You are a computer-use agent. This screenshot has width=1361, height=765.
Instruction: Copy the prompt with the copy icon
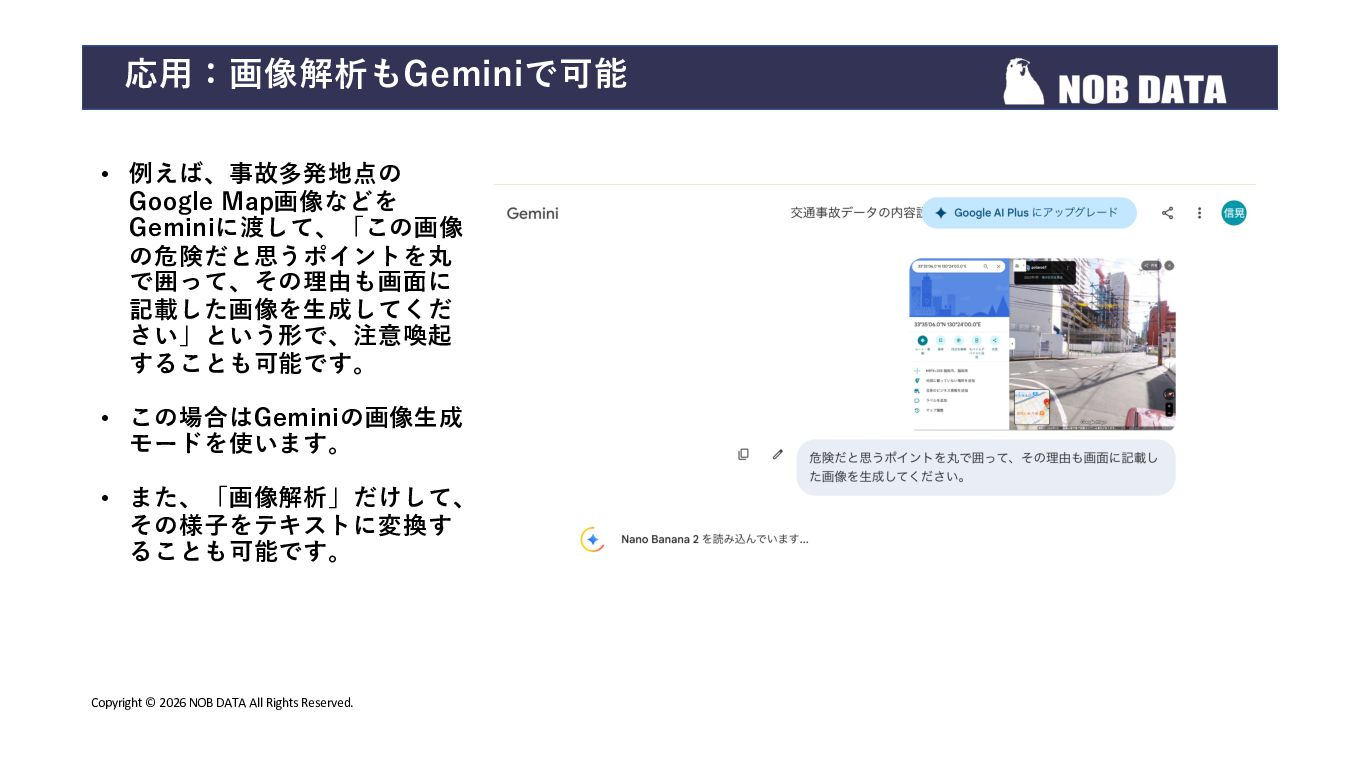coord(743,454)
